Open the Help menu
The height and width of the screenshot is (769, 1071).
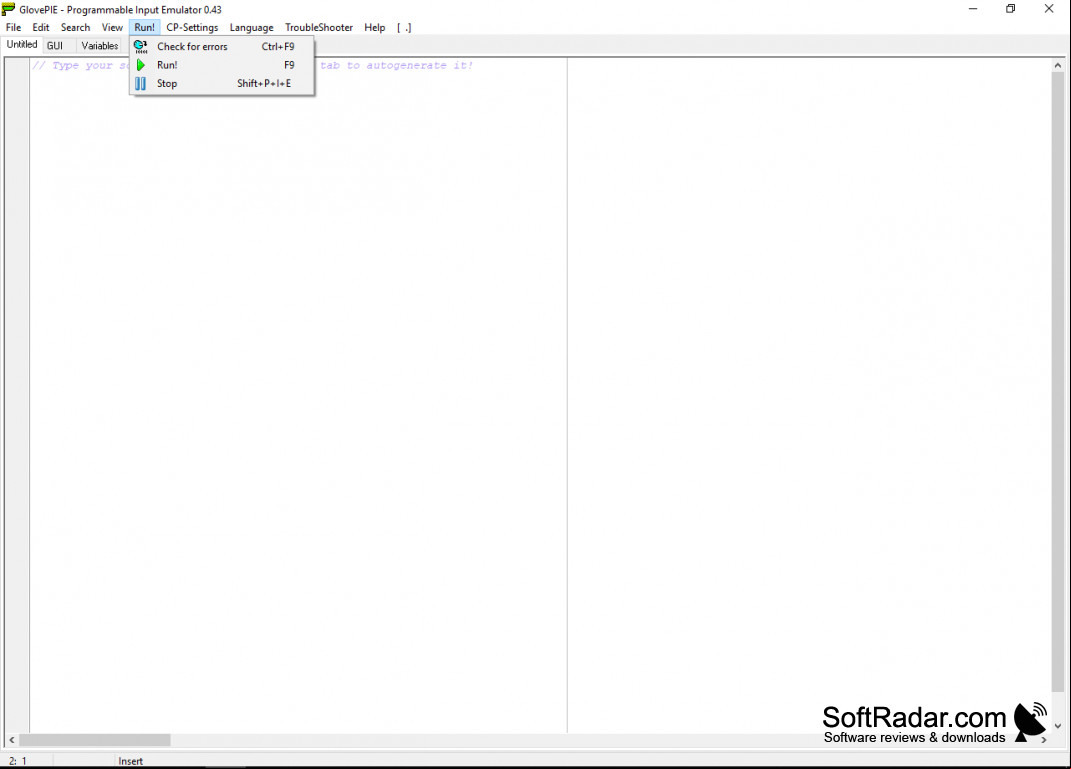[374, 27]
